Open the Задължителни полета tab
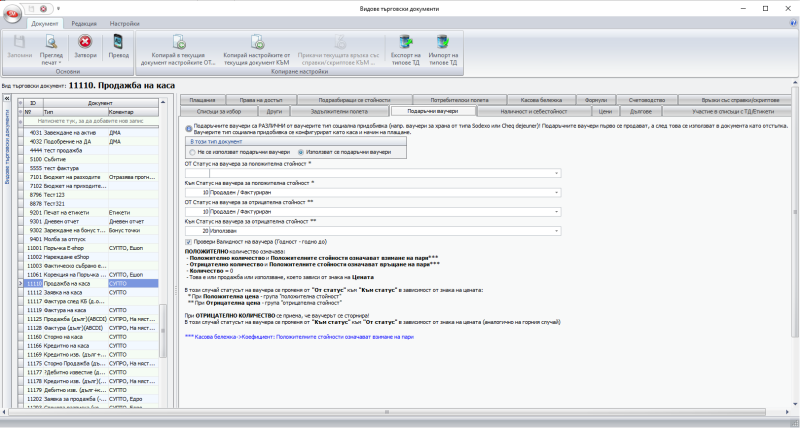This screenshot has height=428, width=800. pyautogui.click(x=339, y=111)
